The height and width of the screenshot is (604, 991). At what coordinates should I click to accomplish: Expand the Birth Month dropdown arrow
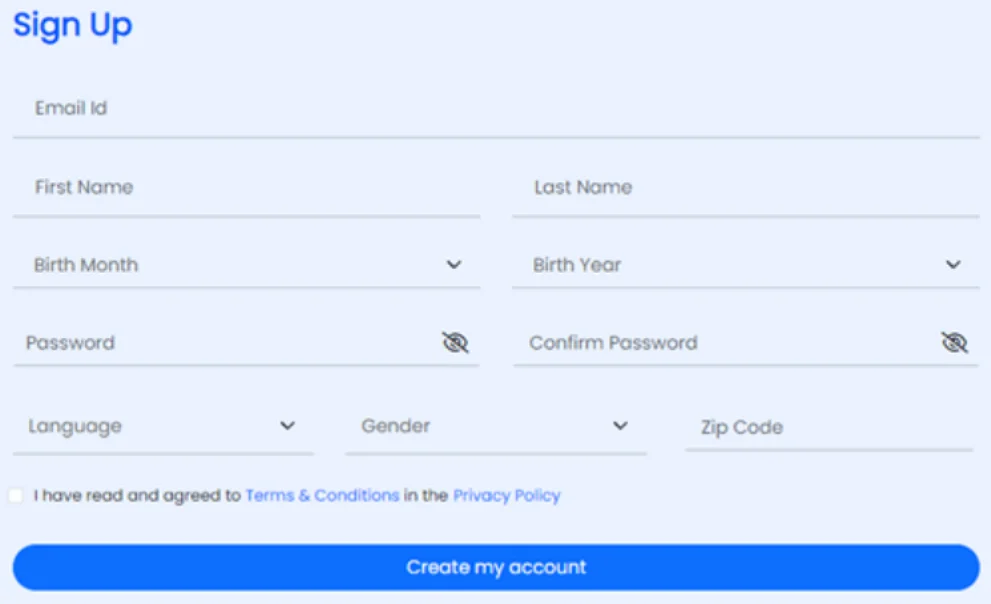pyautogui.click(x=454, y=265)
